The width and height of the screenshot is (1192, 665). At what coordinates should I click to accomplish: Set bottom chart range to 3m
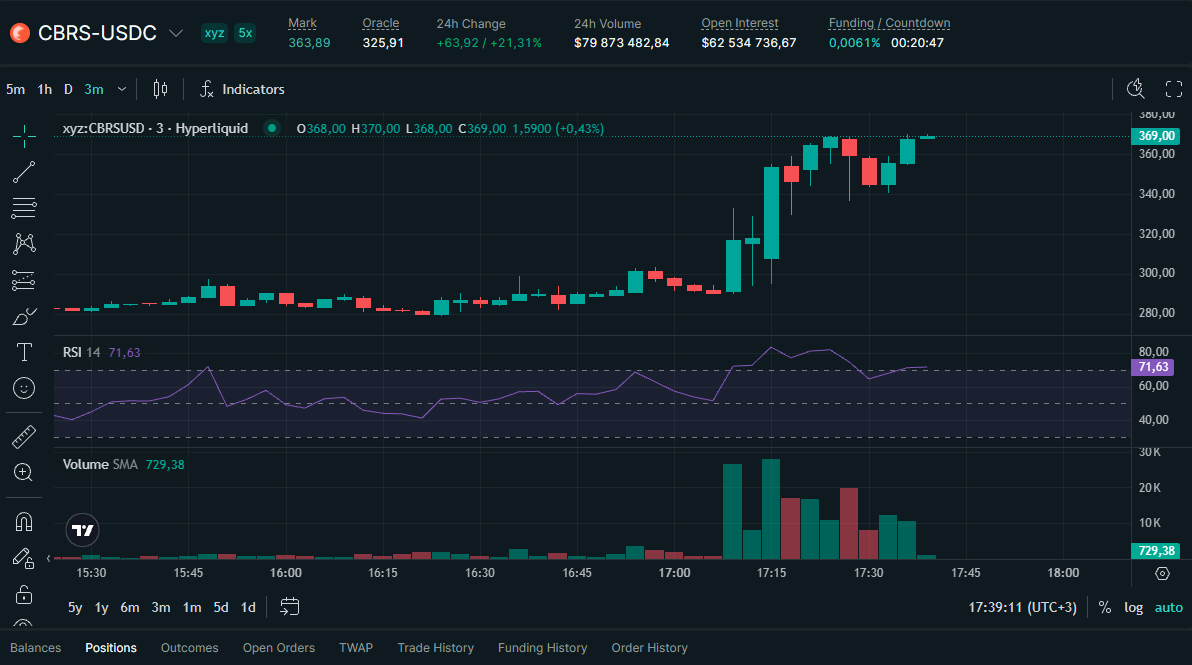tap(160, 607)
